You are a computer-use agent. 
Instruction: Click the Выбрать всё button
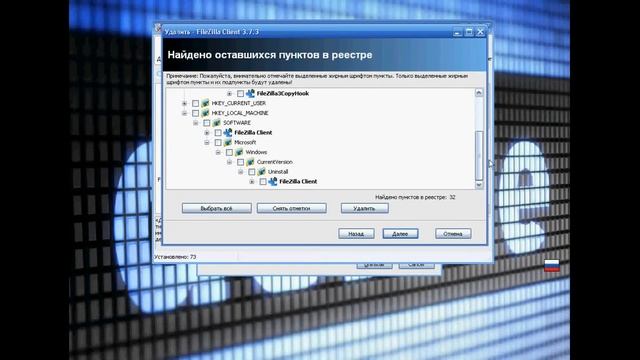click(x=217, y=208)
